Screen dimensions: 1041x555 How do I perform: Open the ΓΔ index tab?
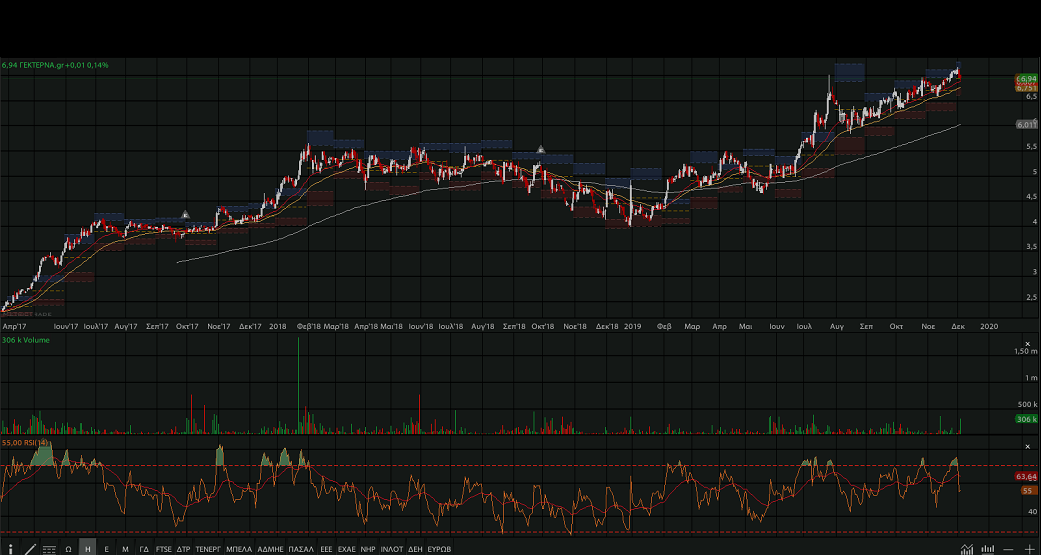click(x=144, y=549)
